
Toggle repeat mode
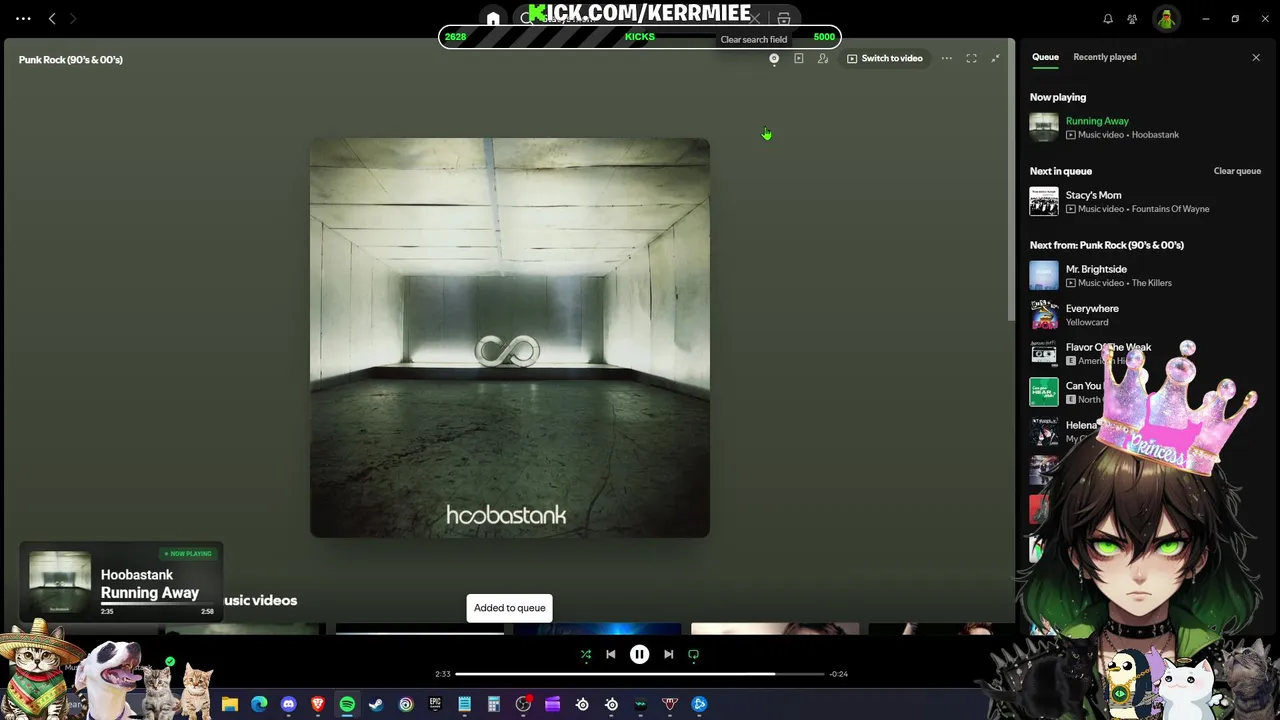[x=693, y=655]
